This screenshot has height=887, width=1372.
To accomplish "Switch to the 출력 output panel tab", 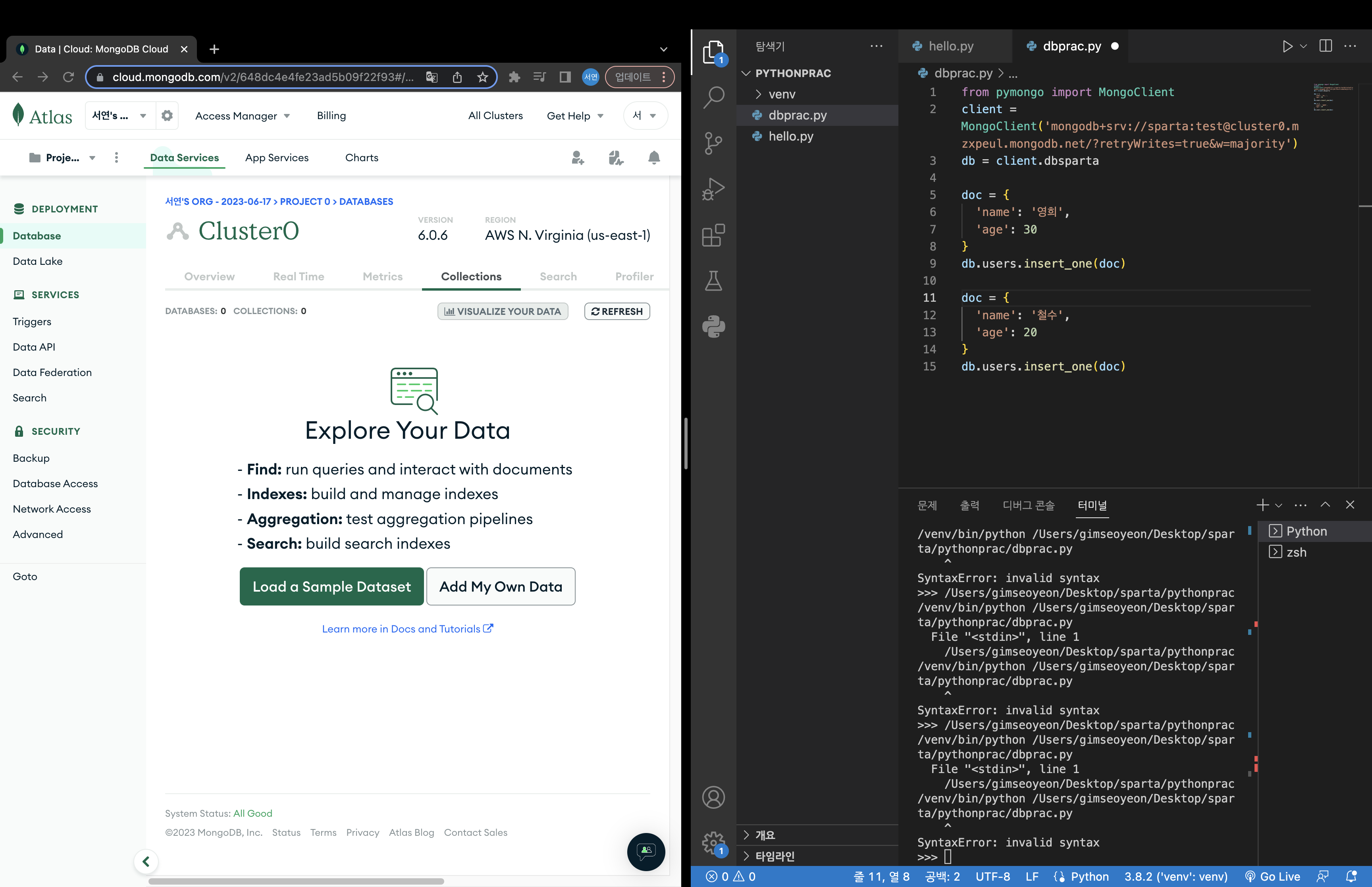I will tap(969, 505).
